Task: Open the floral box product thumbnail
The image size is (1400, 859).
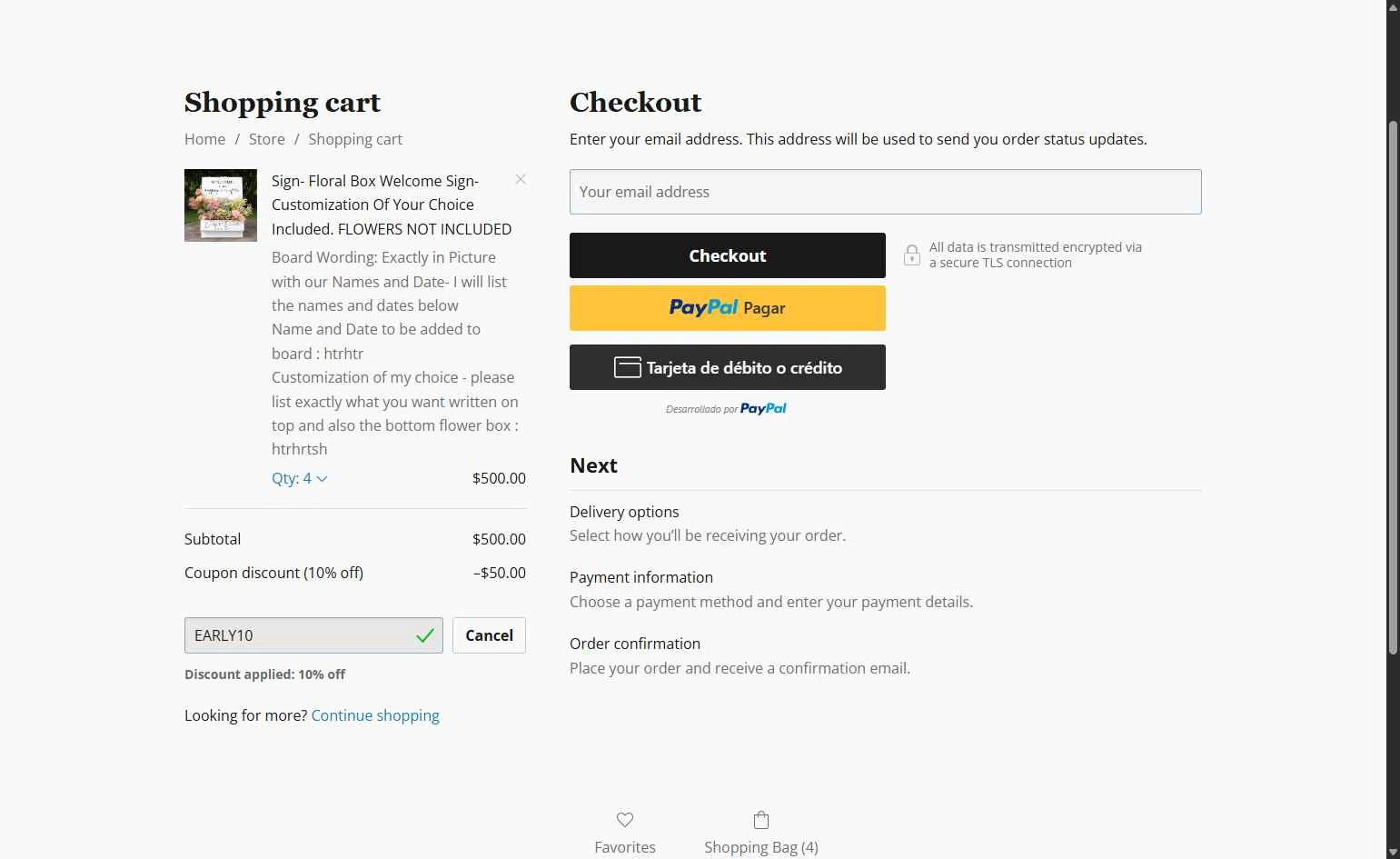Action: [221, 205]
